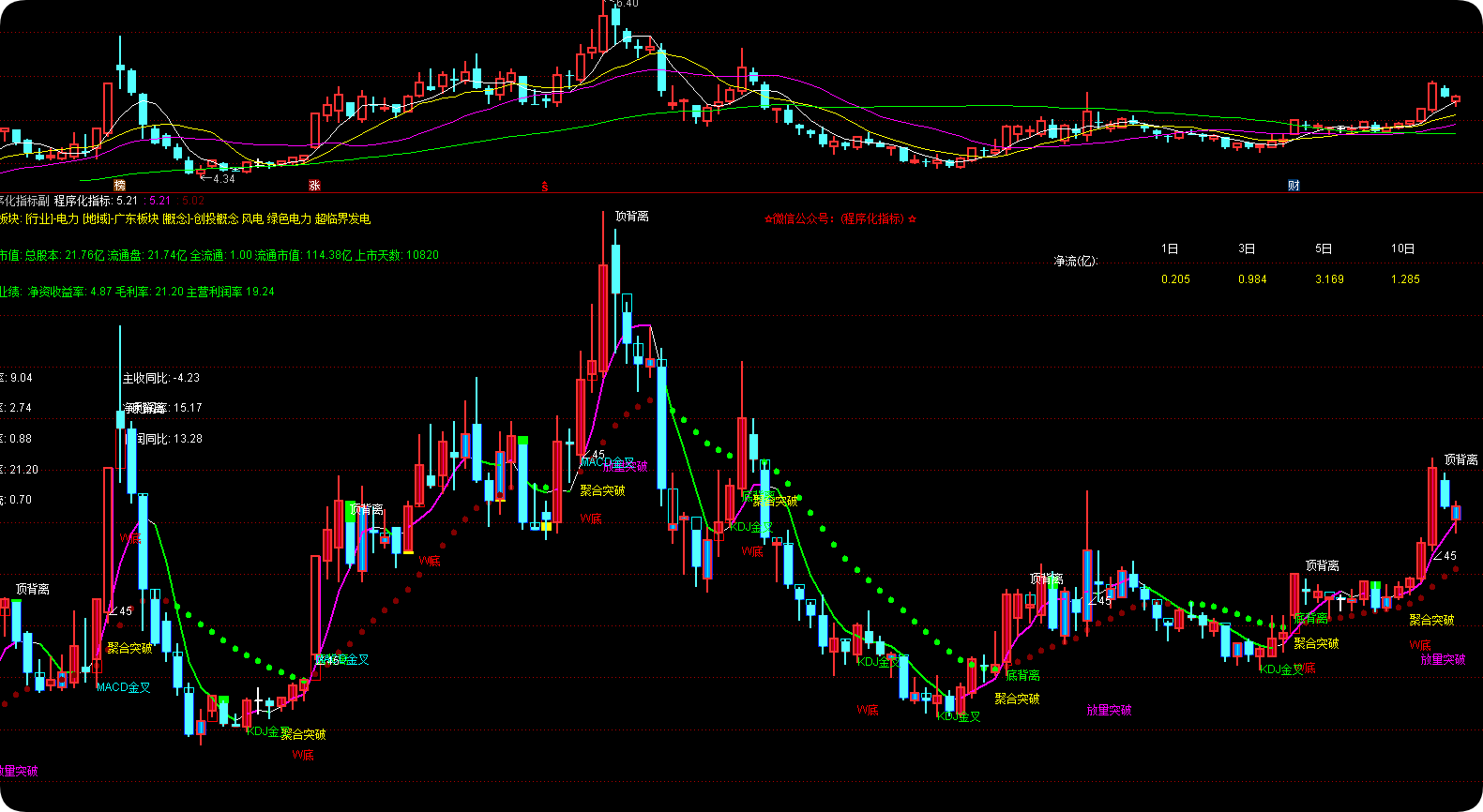Click the 净流(亿) label
Image resolution: width=1483 pixels, height=812 pixels.
pos(1075,261)
